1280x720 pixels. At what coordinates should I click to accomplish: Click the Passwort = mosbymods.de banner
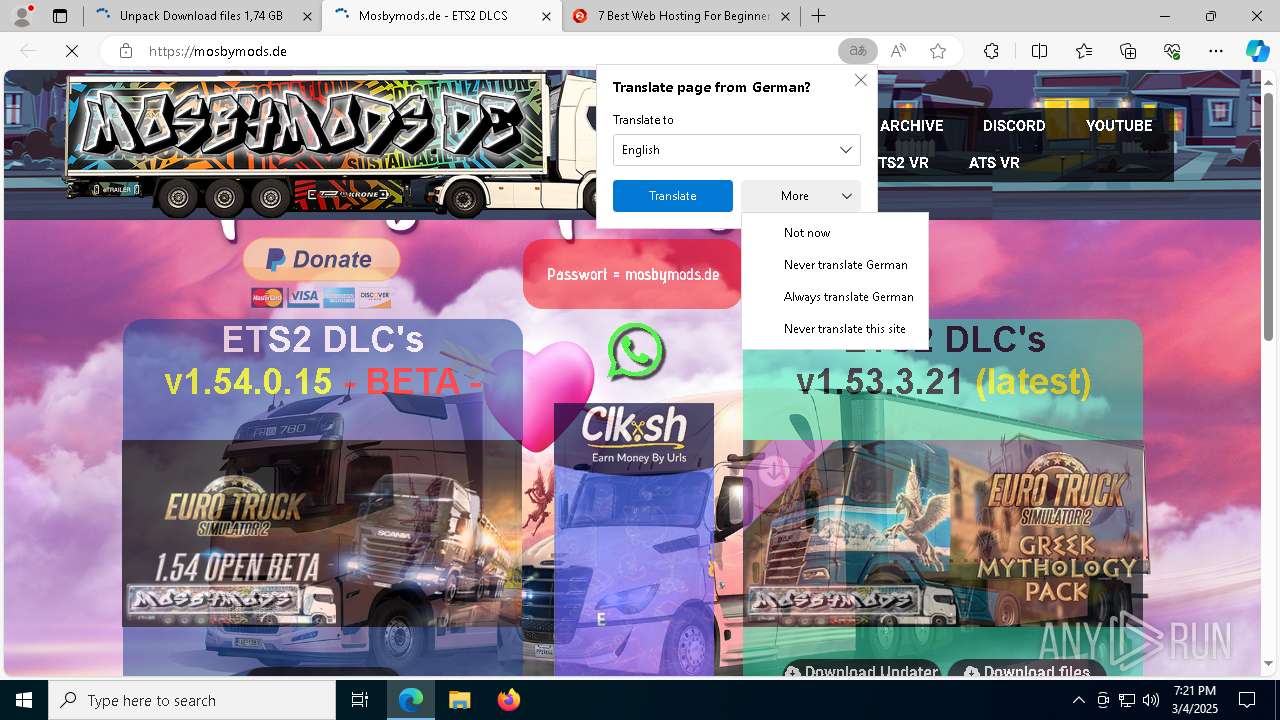pos(632,274)
